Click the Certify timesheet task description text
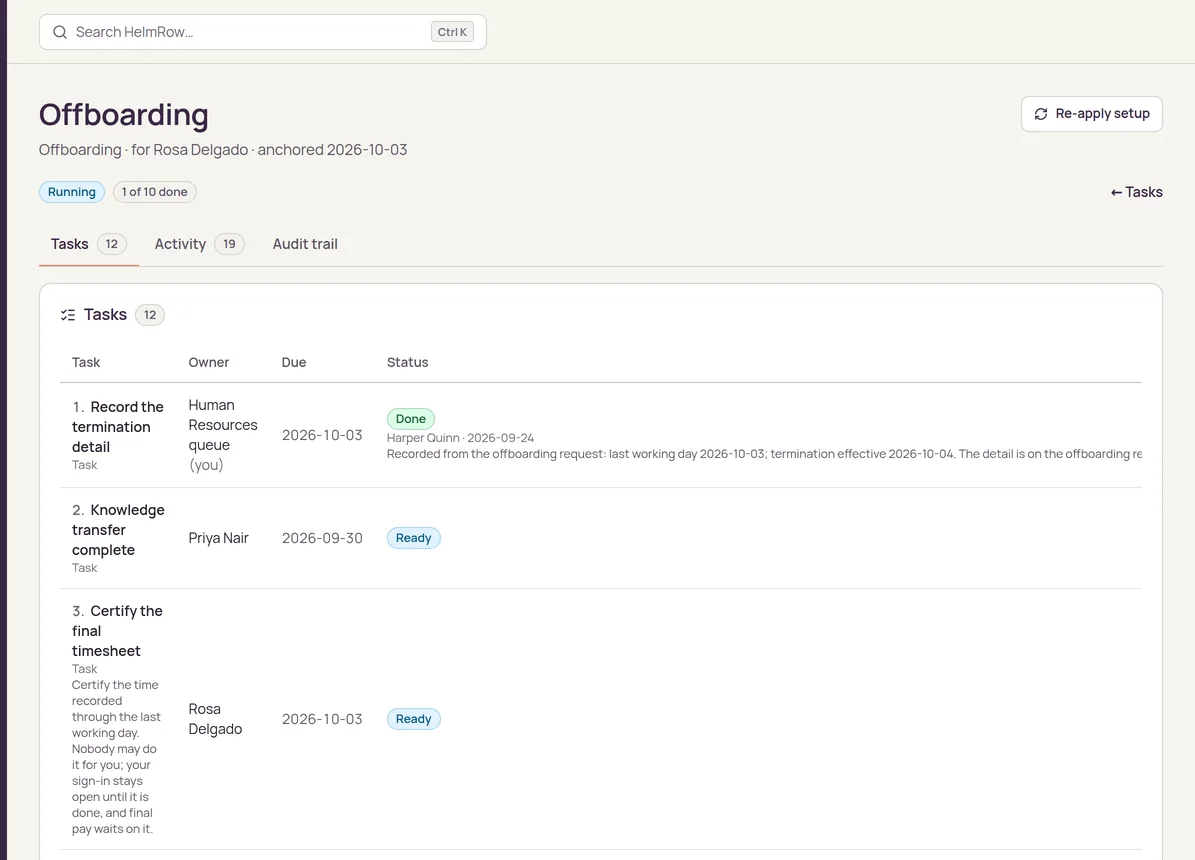 click(x=116, y=757)
